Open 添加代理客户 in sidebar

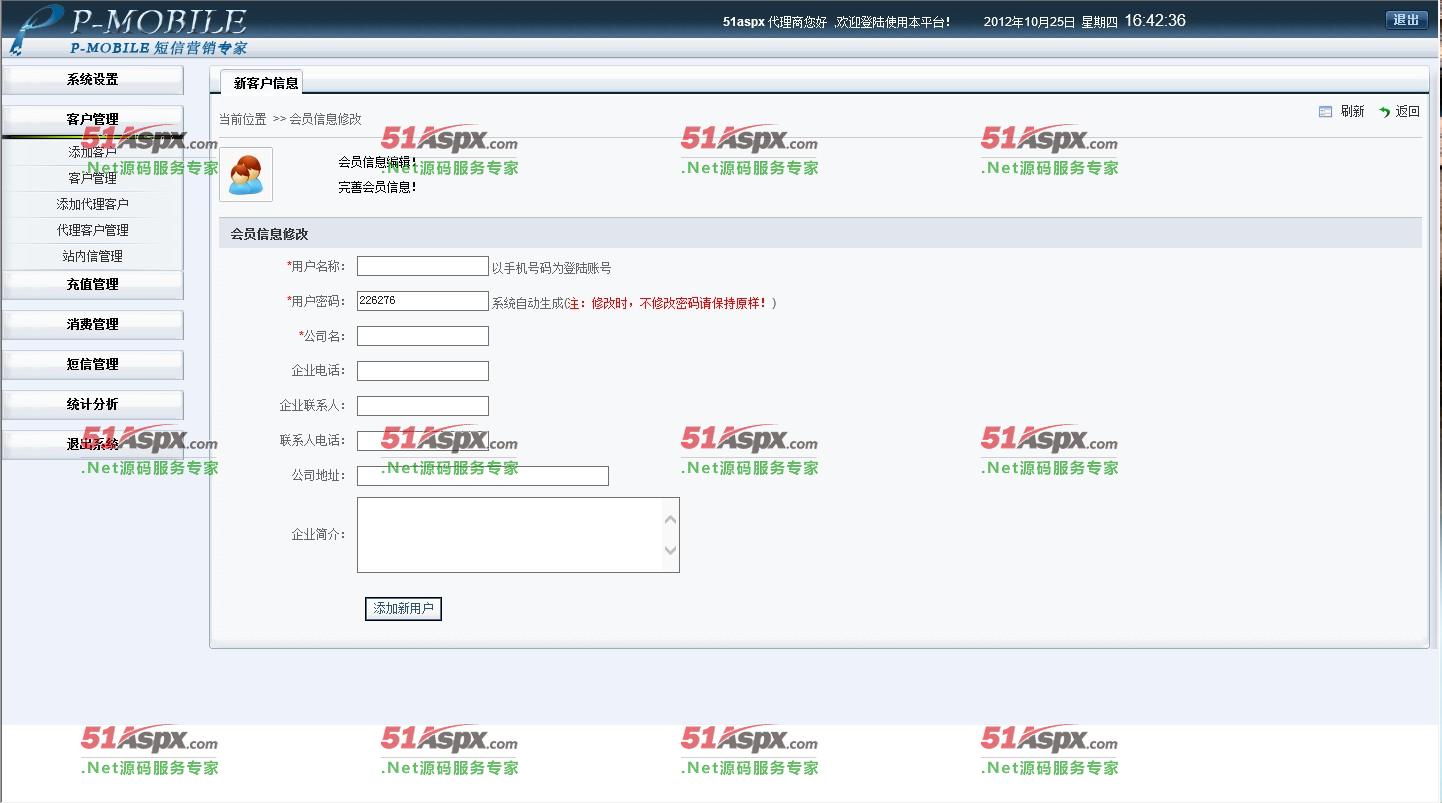pyautogui.click(x=93, y=204)
